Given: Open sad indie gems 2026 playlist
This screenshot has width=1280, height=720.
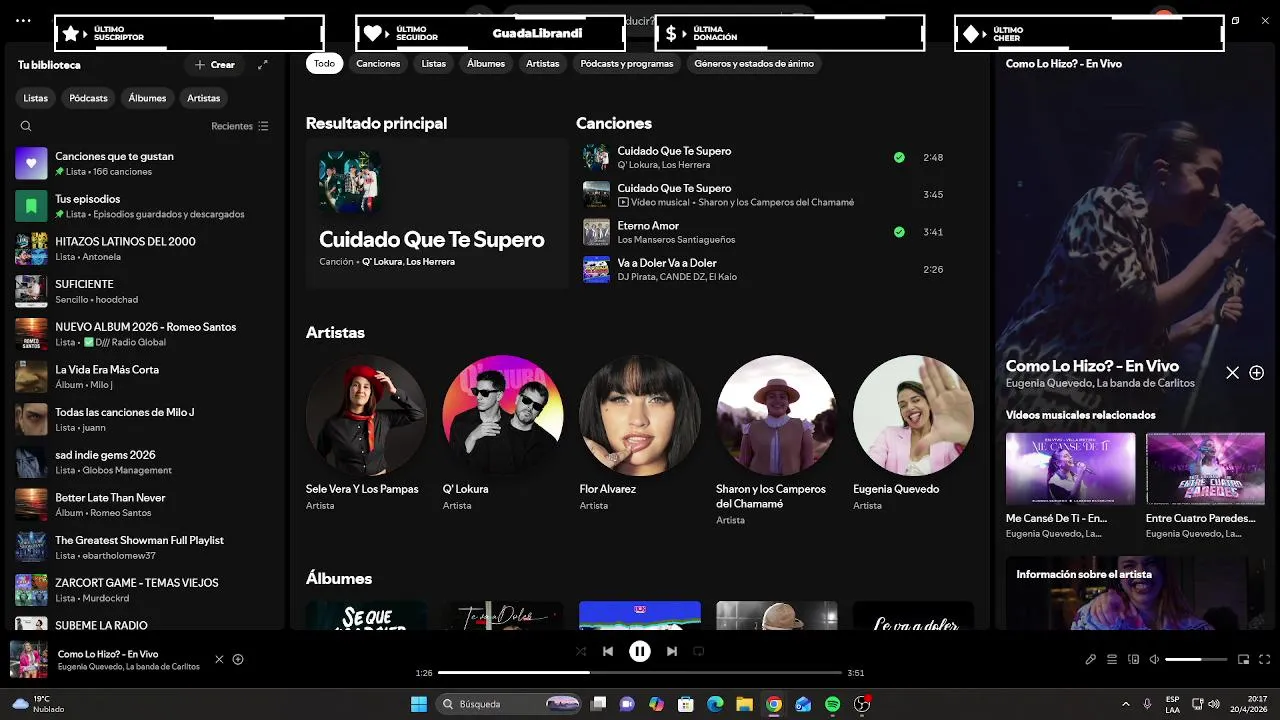Looking at the screenshot, I should pyautogui.click(x=145, y=462).
